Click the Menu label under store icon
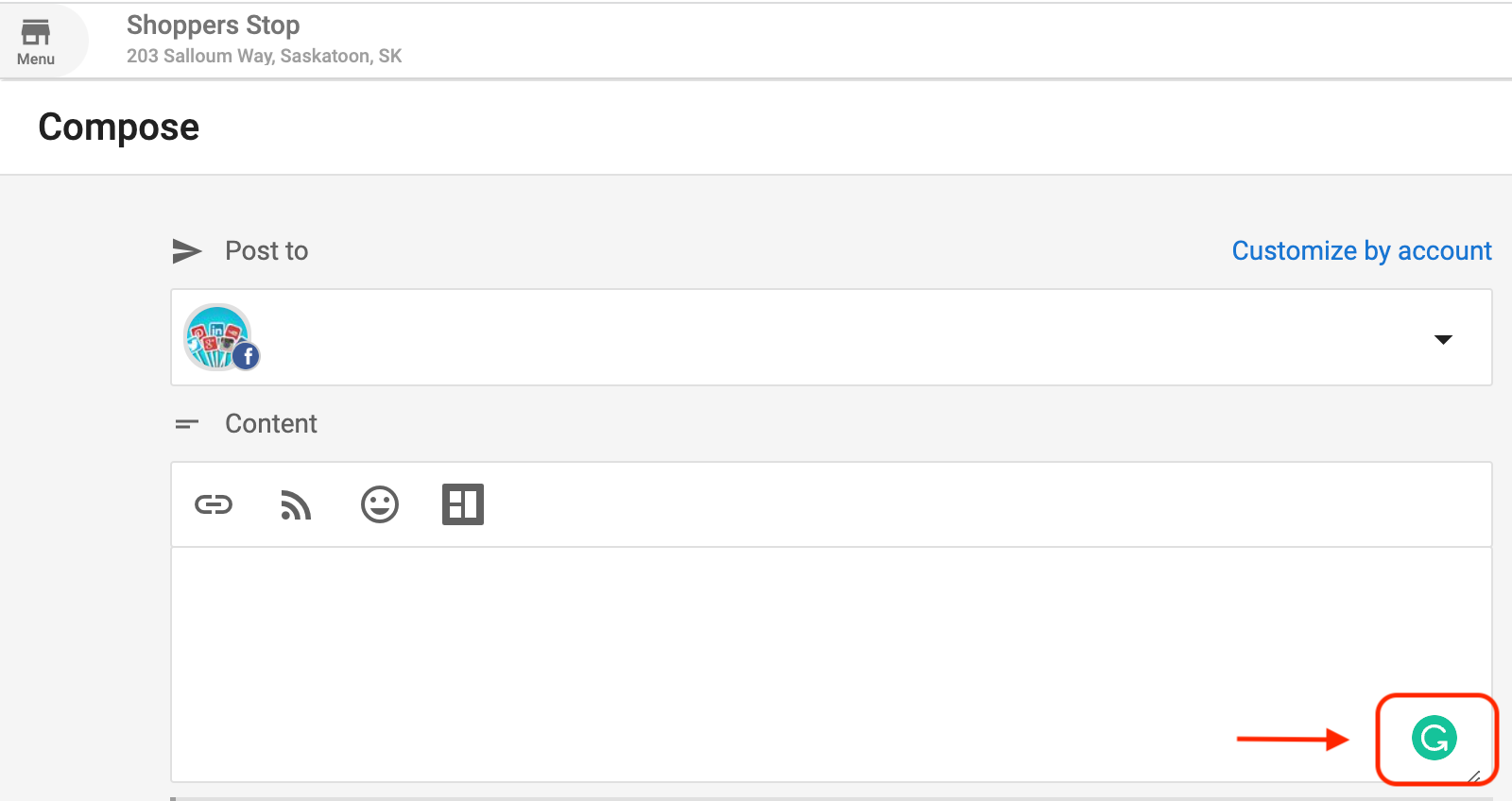 coord(36,59)
